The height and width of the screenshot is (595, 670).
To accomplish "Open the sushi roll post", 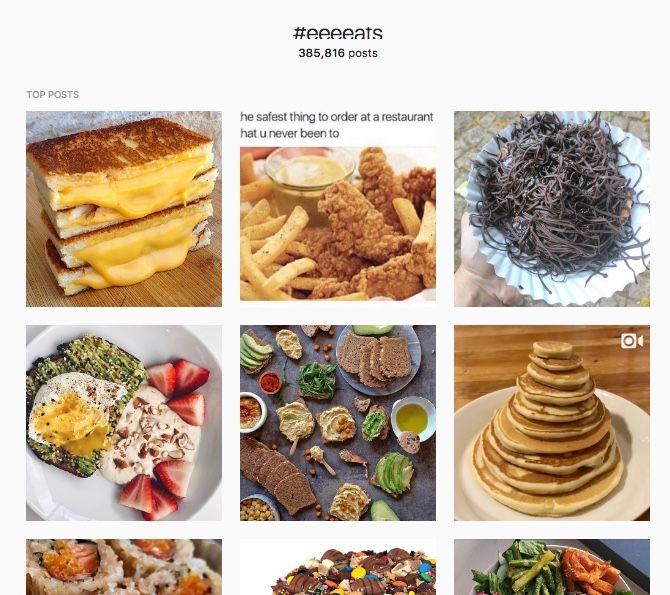I will tap(124, 567).
